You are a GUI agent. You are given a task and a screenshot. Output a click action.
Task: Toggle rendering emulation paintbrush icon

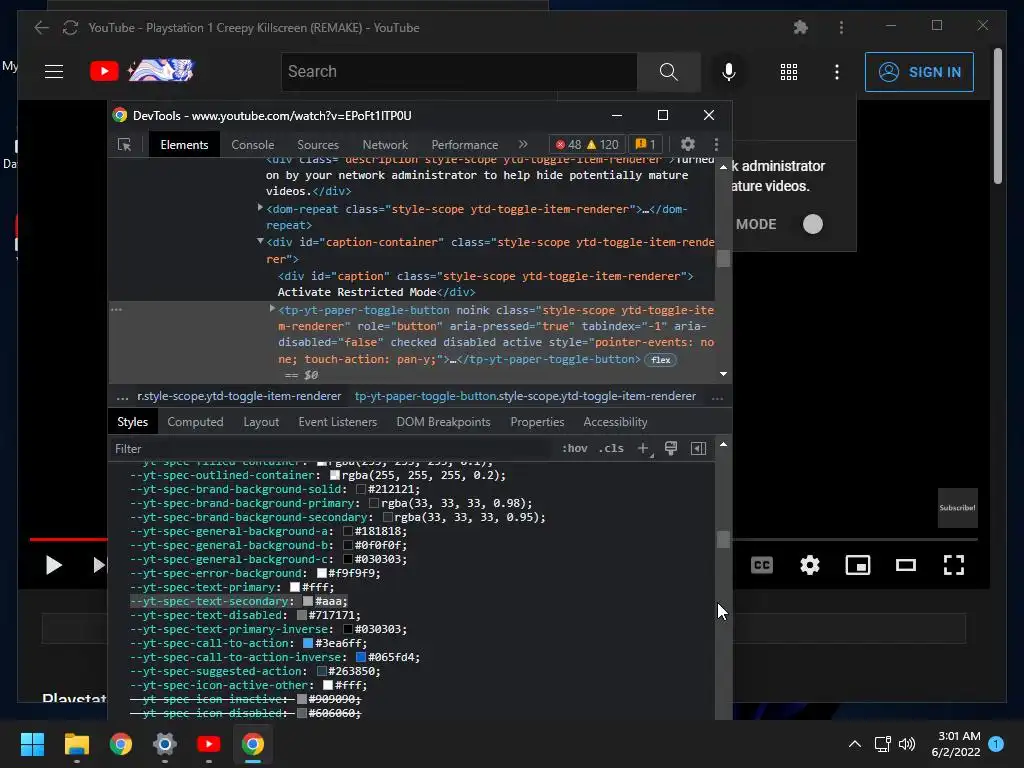coord(671,448)
